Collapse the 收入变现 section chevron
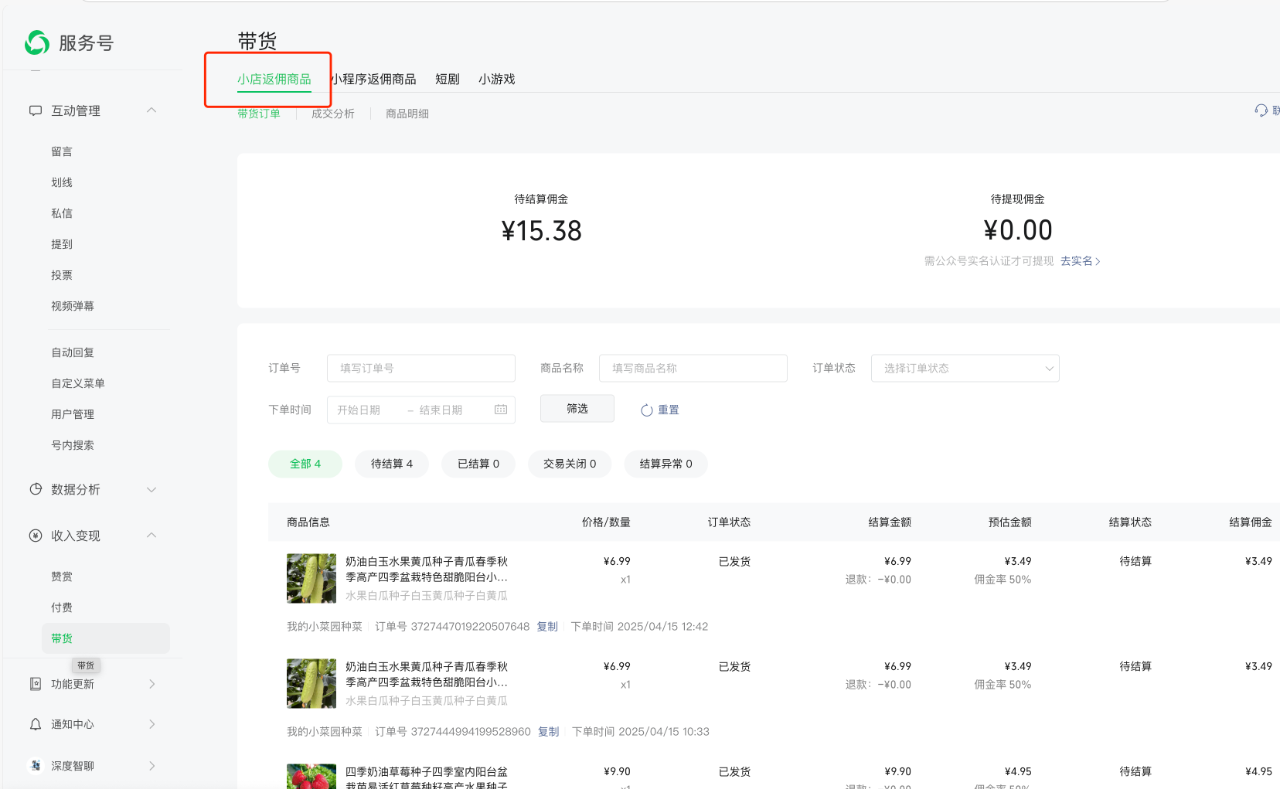The height and width of the screenshot is (789, 1280). point(152,535)
